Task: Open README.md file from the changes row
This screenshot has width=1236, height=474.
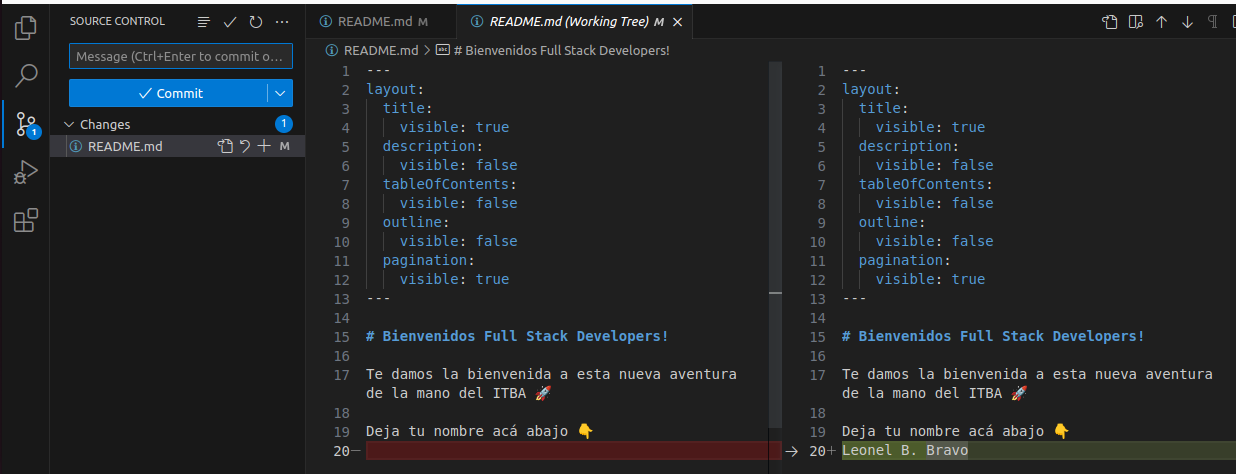Action: click(226, 147)
